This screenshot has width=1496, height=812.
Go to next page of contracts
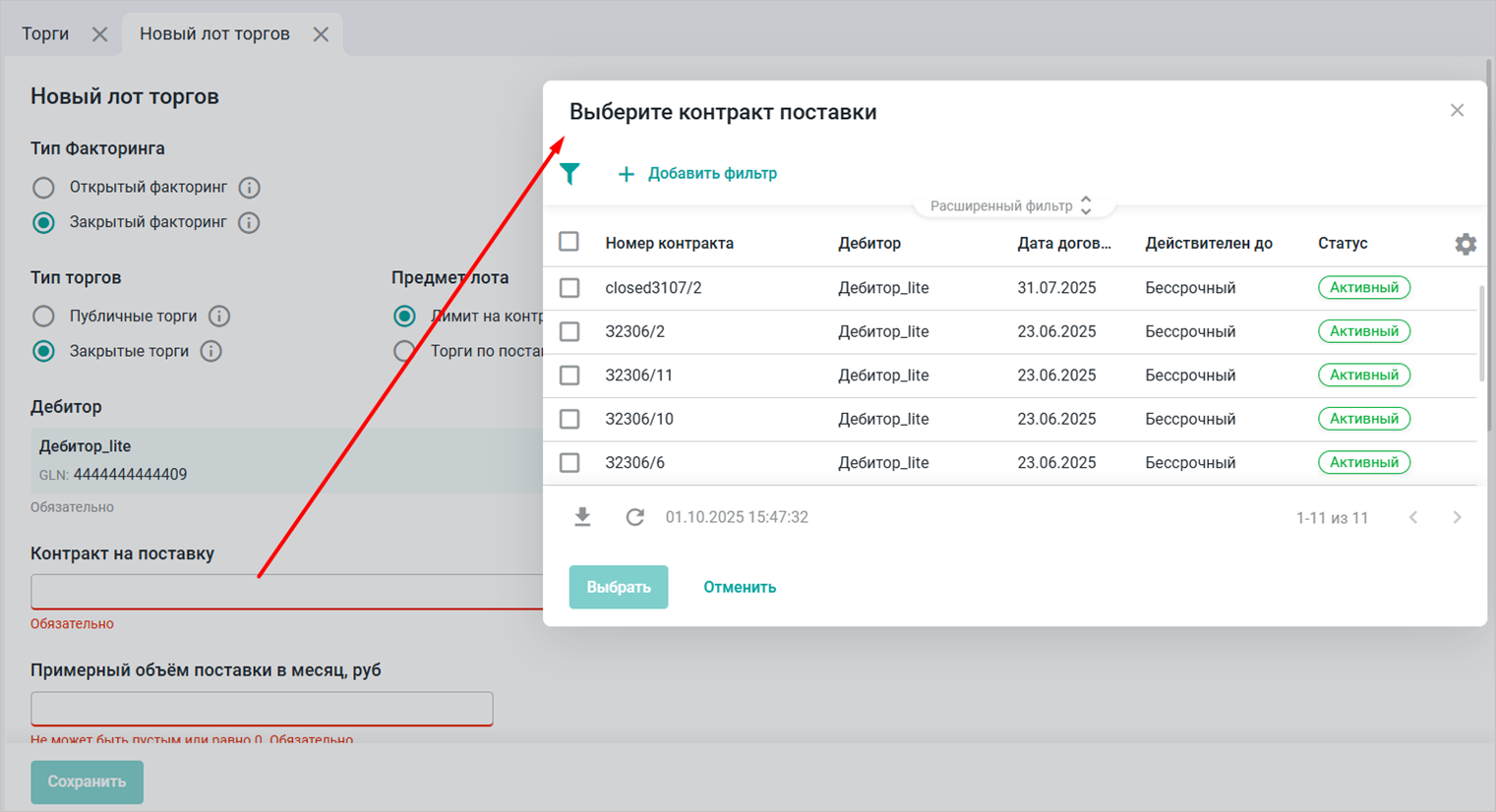[1457, 518]
